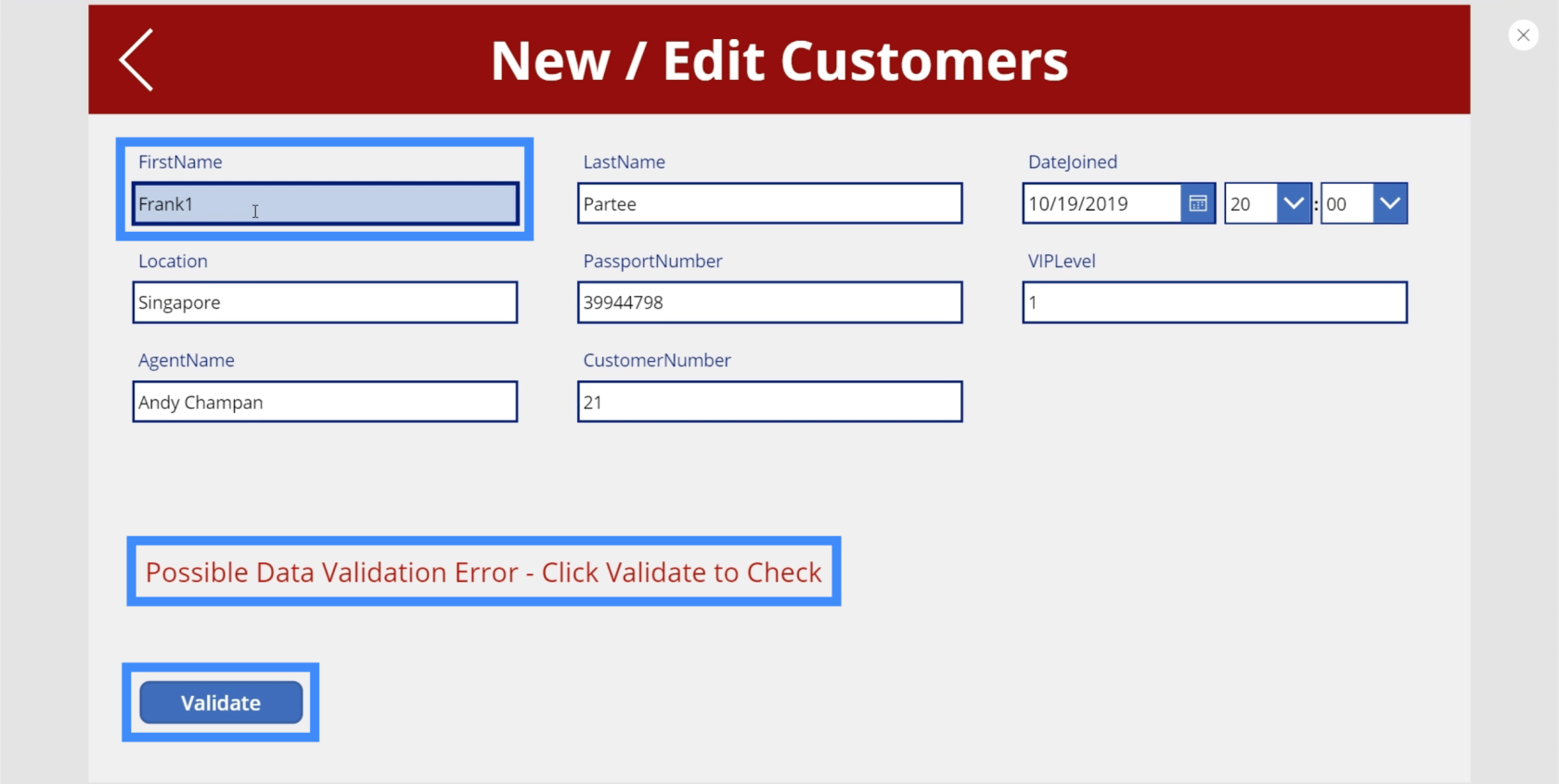This screenshot has height=784, width=1559.
Task: Close the preview with the X icon
Action: 1523,35
